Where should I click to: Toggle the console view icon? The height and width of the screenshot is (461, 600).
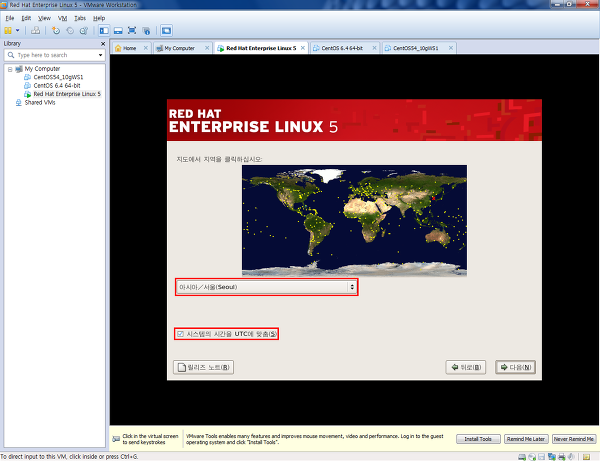click(166, 31)
